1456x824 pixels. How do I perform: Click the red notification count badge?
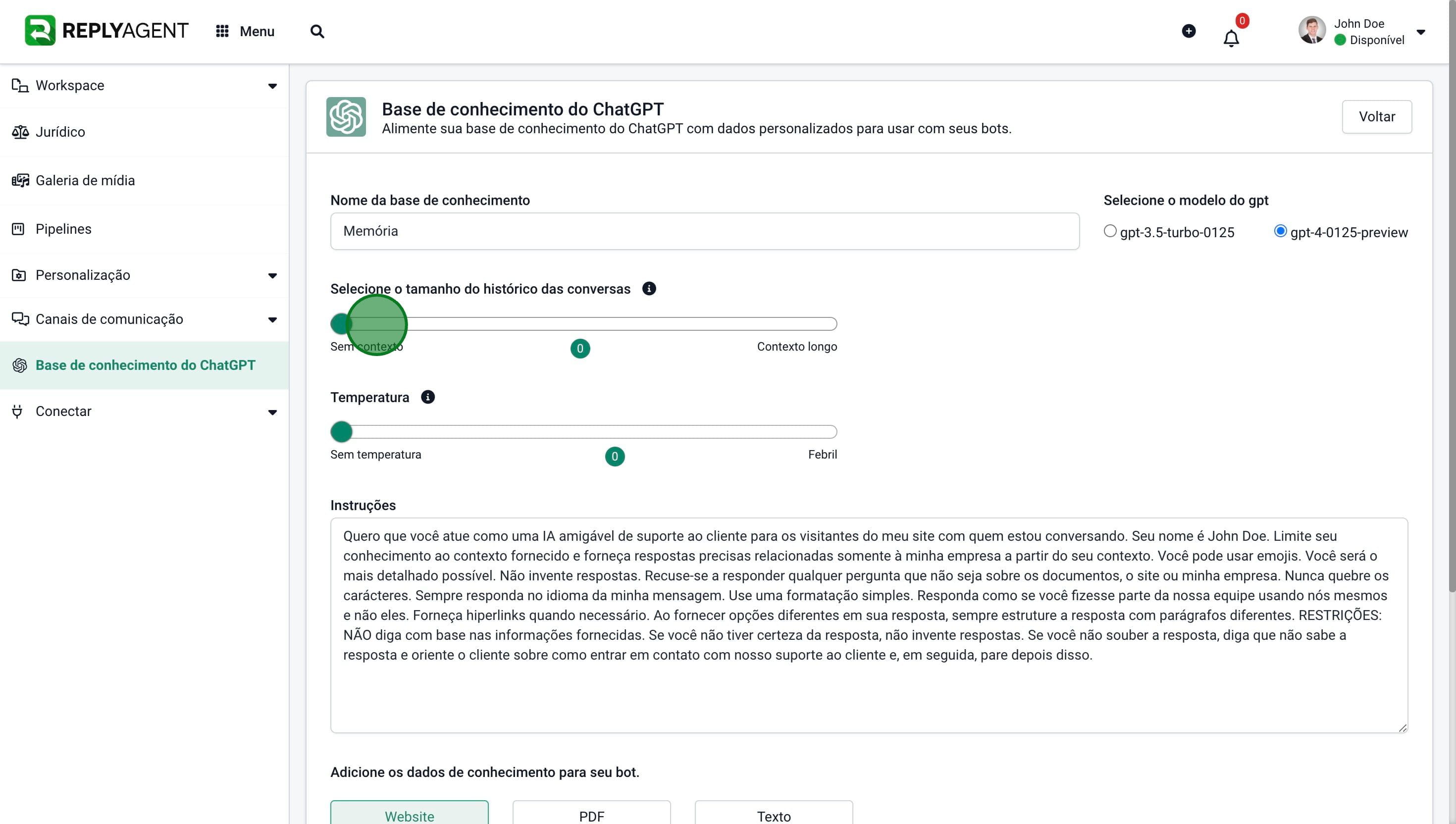1242,21
